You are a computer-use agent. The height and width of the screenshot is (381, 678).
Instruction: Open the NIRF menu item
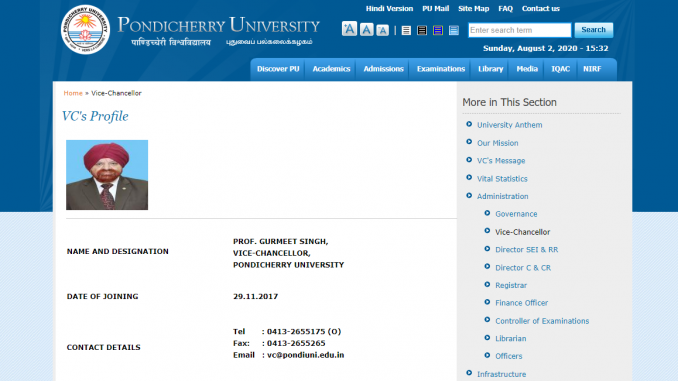pyautogui.click(x=592, y=69)
